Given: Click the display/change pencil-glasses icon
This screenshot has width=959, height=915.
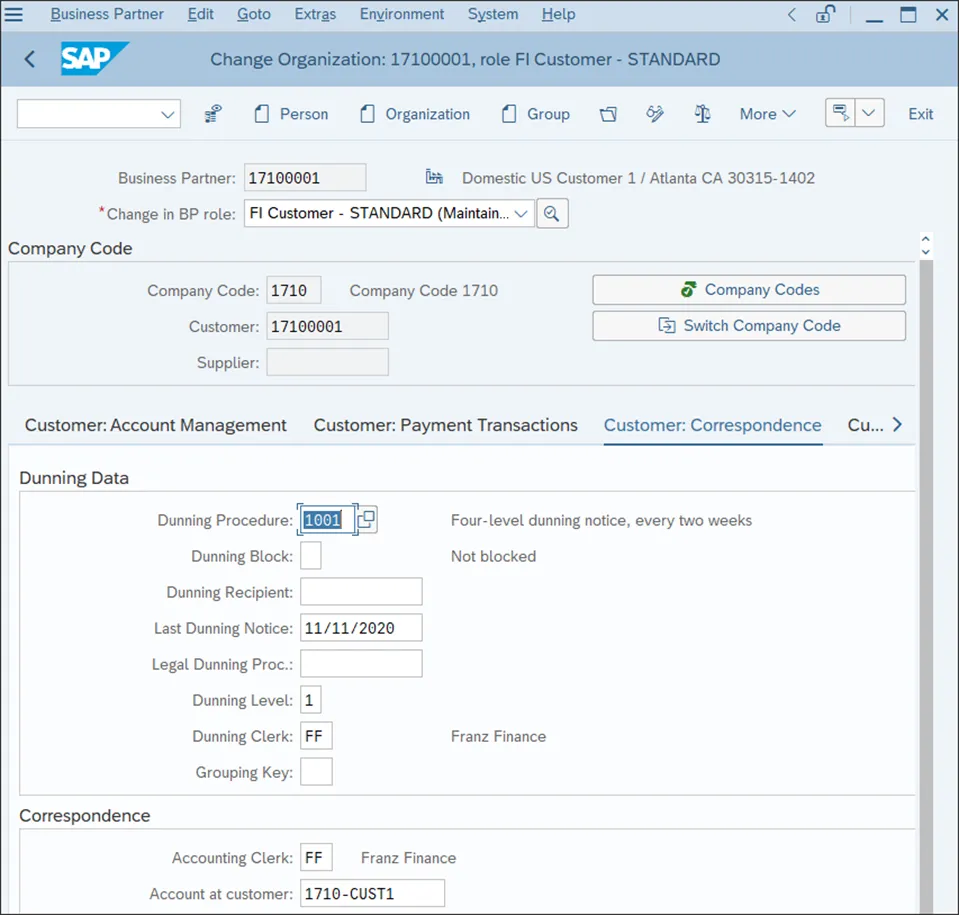Looking at the screenshot, I should [x=655, y=114].
